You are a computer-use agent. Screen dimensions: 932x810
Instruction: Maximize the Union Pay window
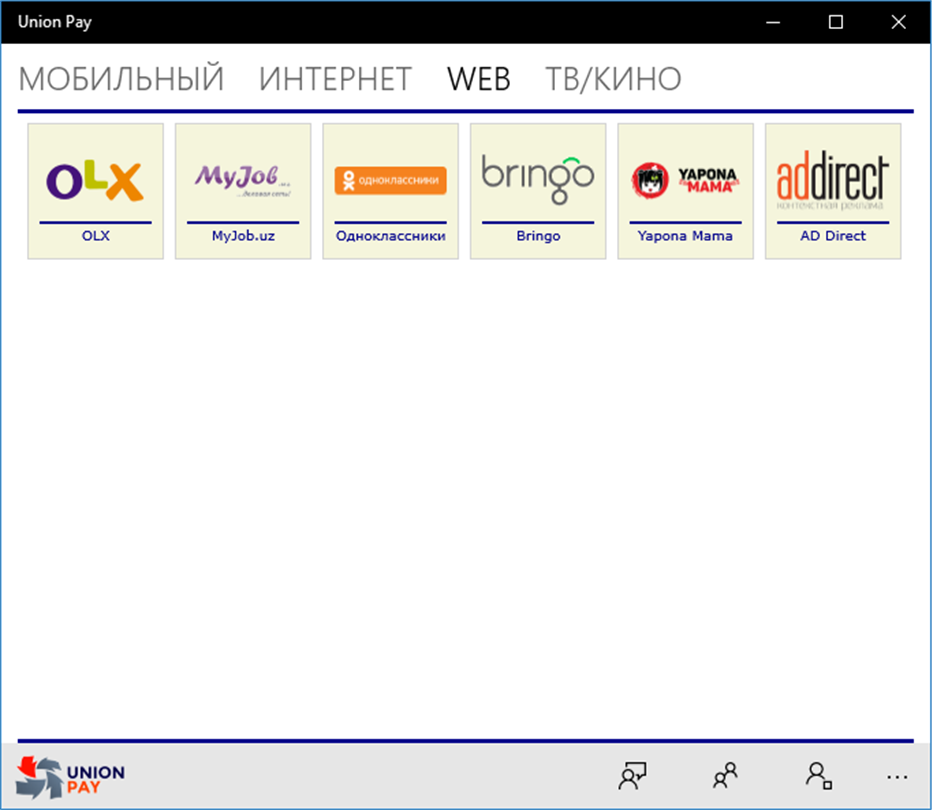point(836,22)
